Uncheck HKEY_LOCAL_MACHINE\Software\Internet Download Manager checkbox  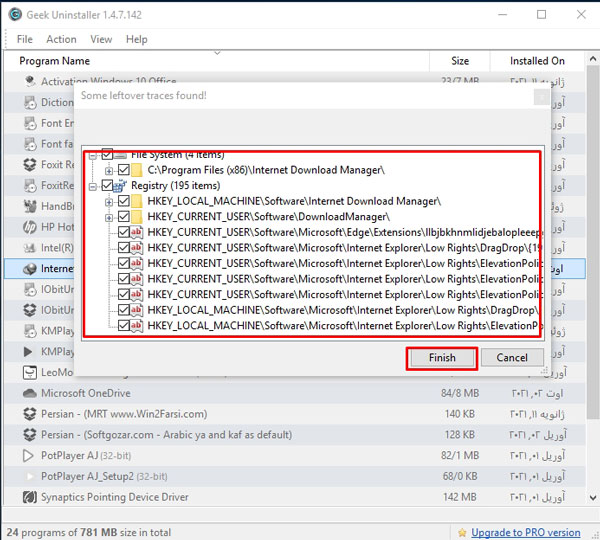tap(124, 201)
